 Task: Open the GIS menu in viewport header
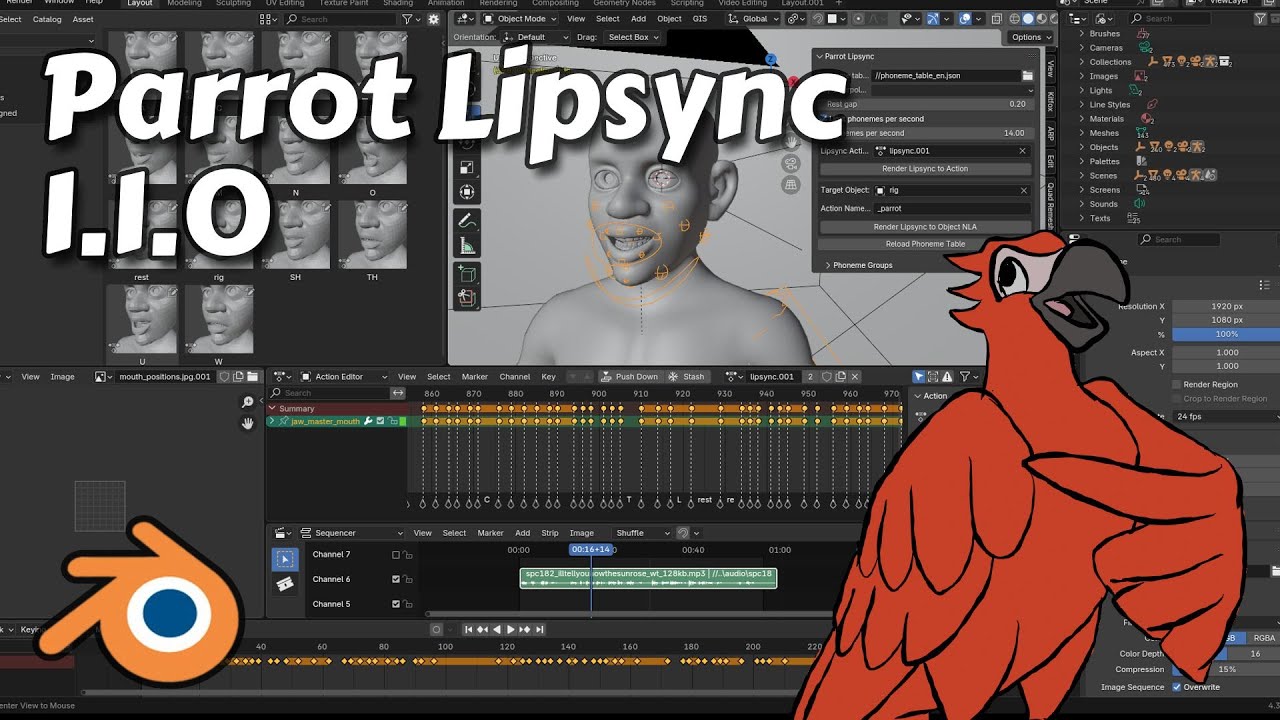tap(700, 18)
